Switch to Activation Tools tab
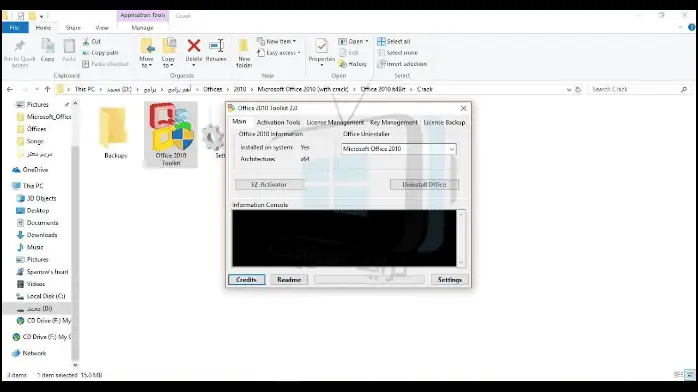The image size is (698, 392). pyautogui.click(x=278, y=122)
